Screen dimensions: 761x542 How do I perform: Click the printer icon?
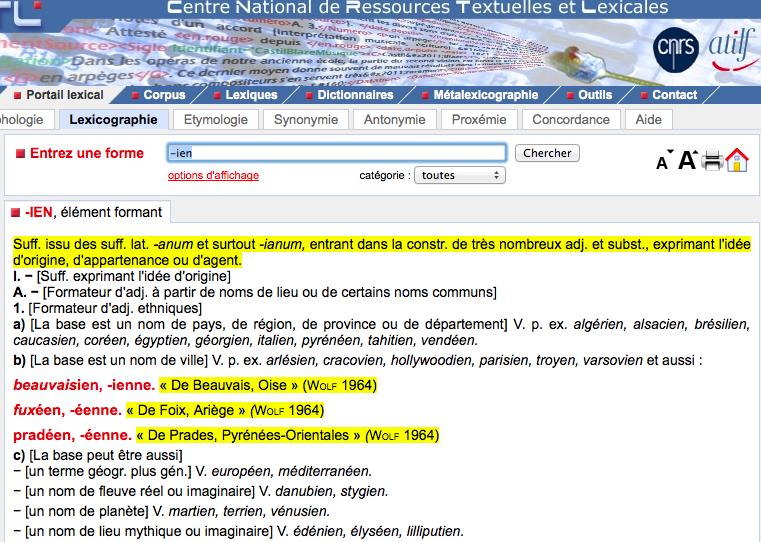coord(712,160)
